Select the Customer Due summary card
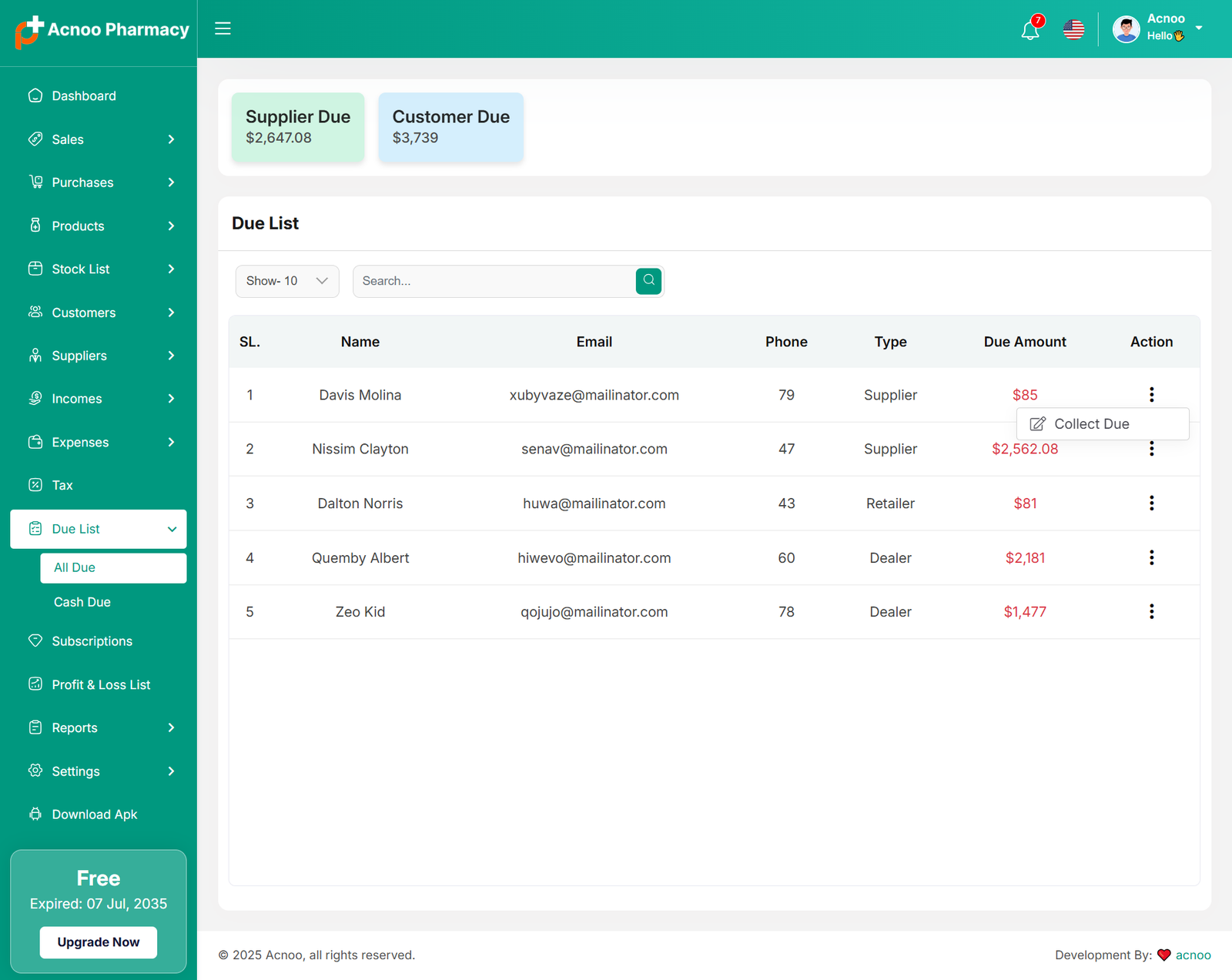1232x980 pixels. point(450,127)
